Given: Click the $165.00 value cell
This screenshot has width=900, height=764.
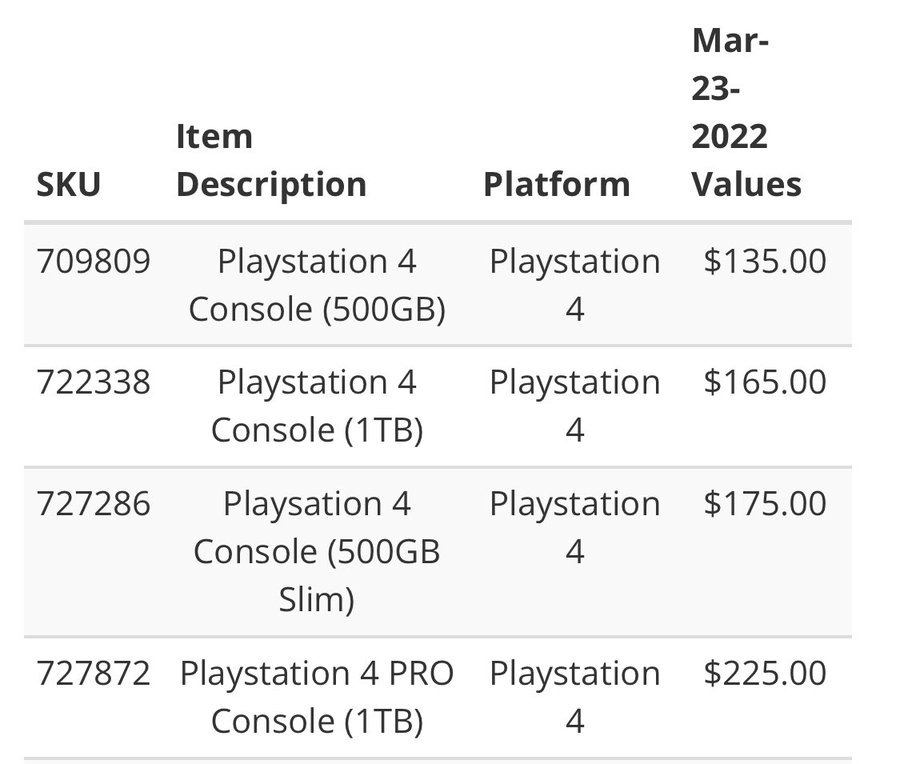Looking at the screenshot, I should click(765, 382).
